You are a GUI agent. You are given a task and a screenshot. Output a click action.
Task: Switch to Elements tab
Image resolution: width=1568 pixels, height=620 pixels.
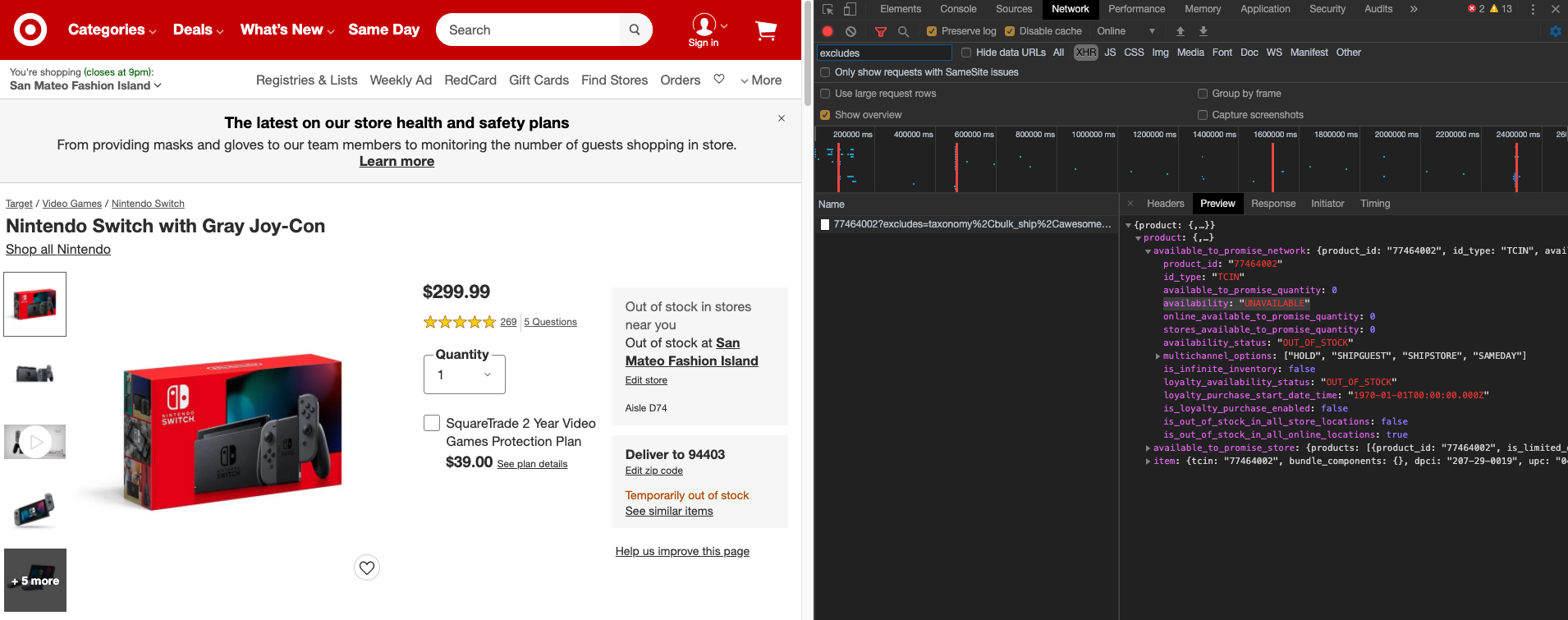(x=901, y=9)
